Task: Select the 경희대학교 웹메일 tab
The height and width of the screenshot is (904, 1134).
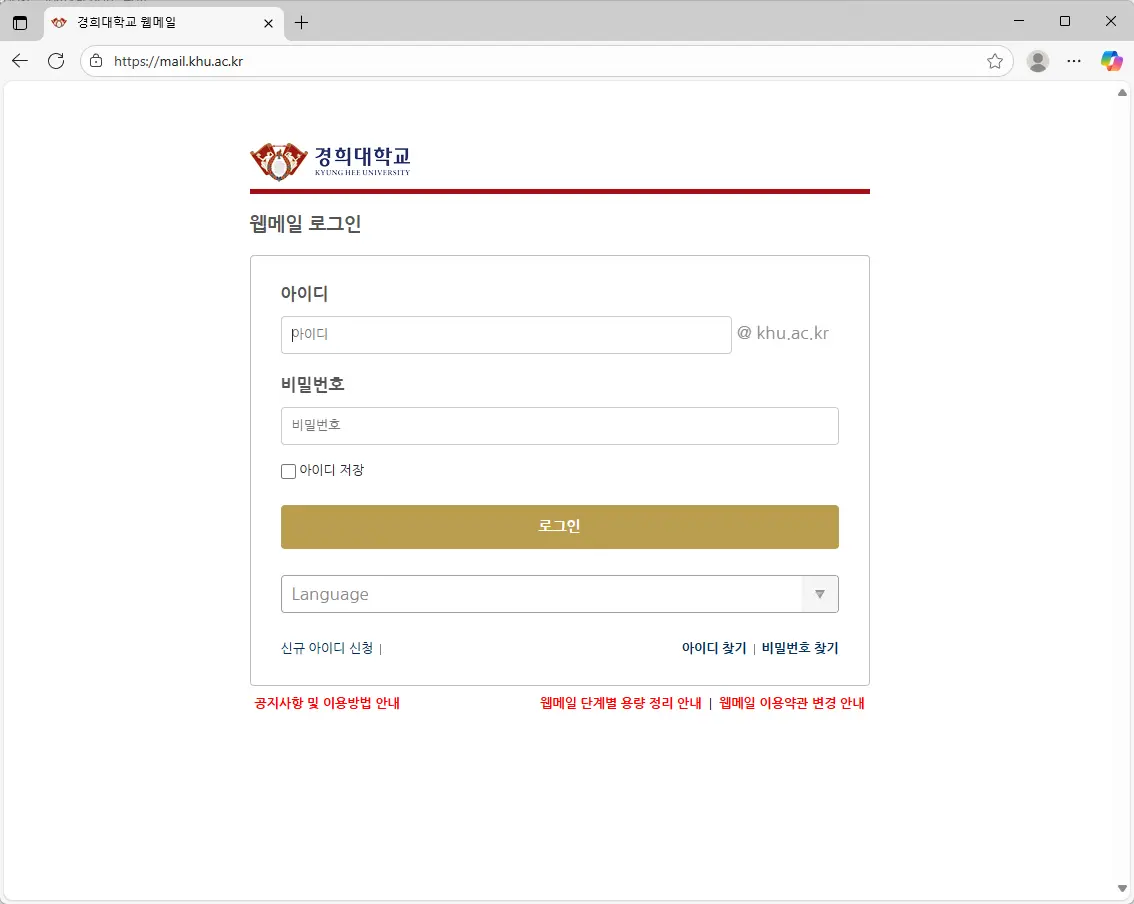Action: (x=150, y=22)
